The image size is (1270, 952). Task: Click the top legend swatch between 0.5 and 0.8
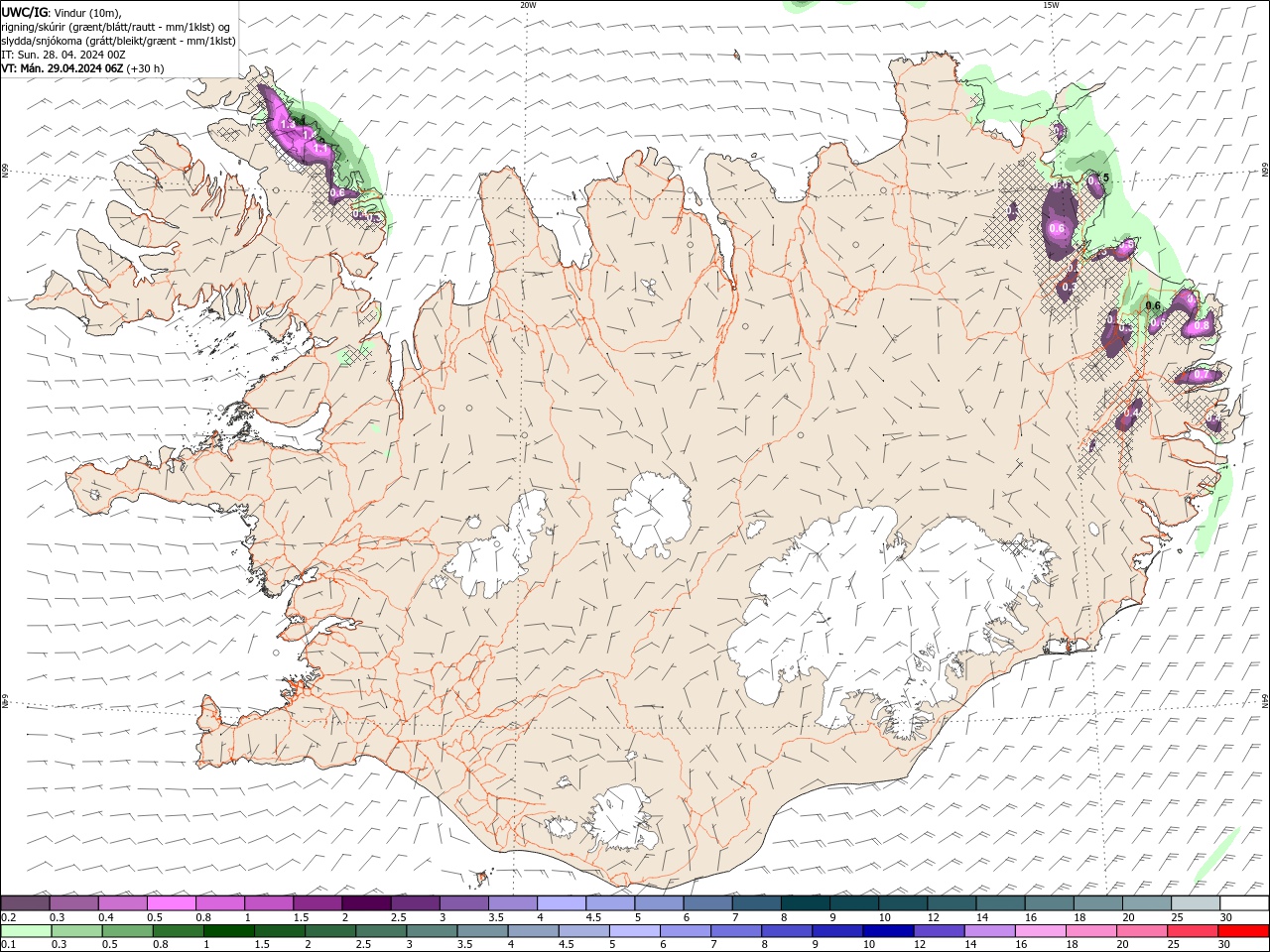[x=171, y=903]
